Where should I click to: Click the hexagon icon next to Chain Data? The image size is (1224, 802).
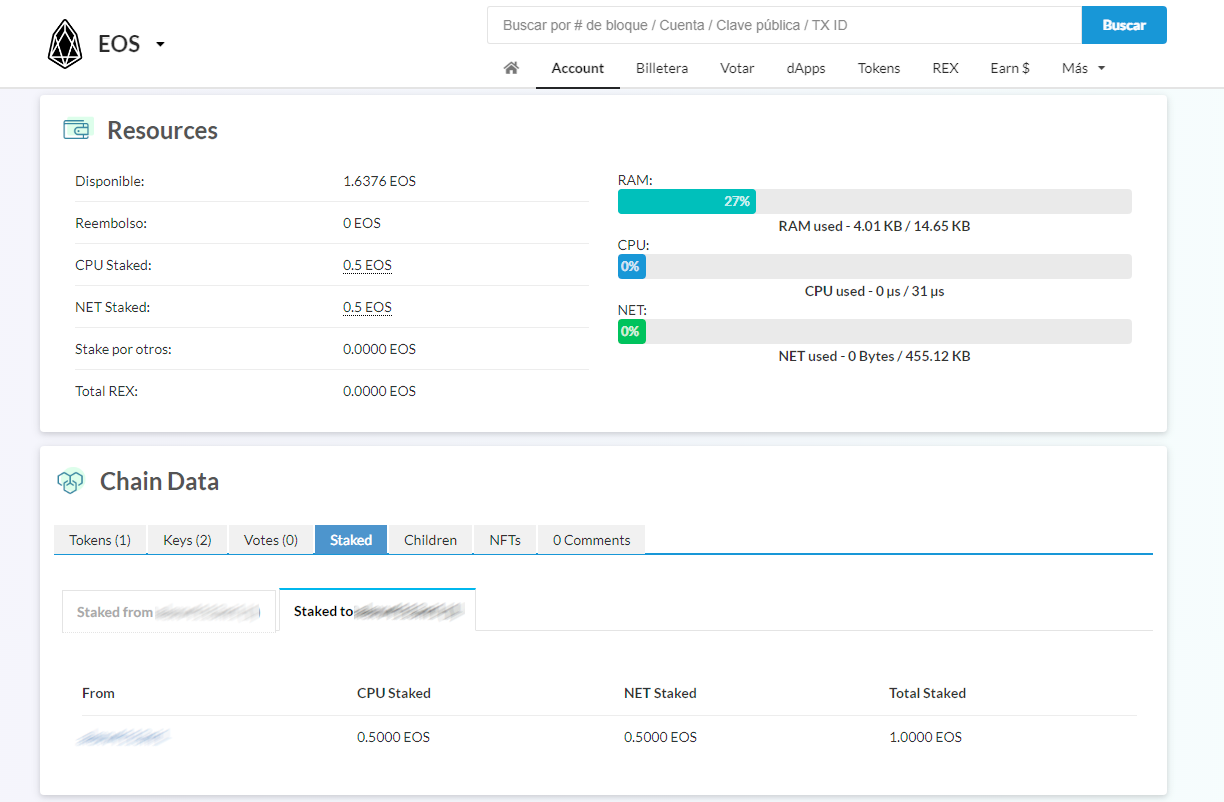click(70, 481)
